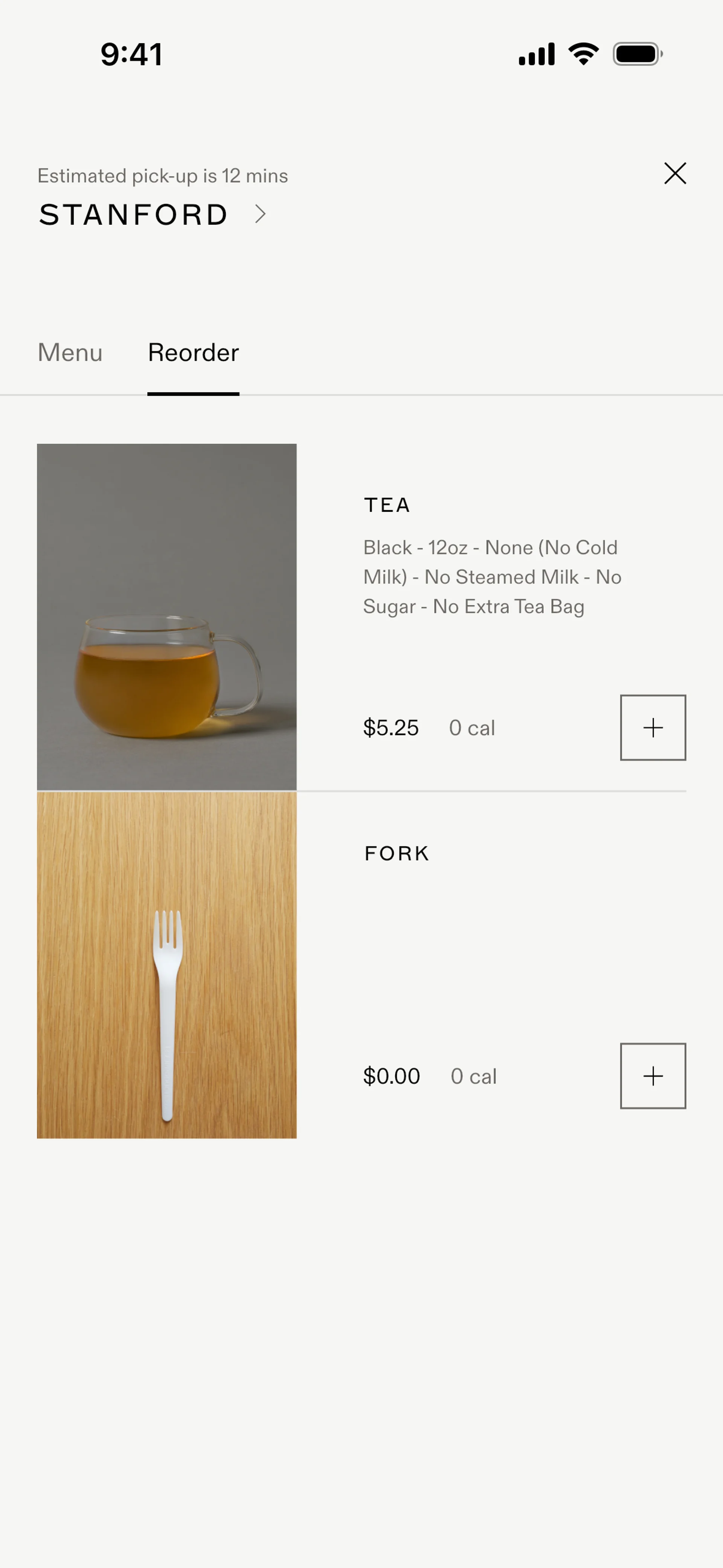Tap the STANFORD location name

pos(133,215)
